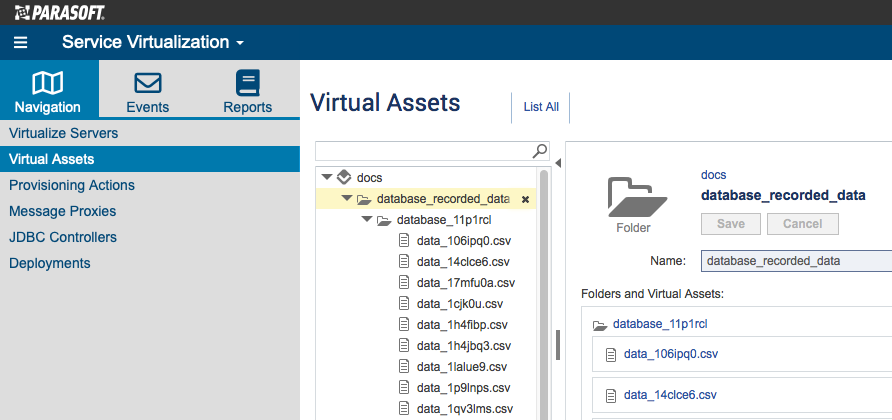
Task: Collapse database_11p1rcl folder arrow
Action: coord(367,220)
